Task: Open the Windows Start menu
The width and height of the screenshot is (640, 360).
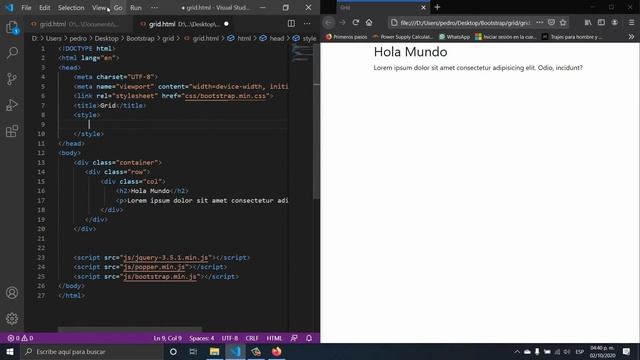Action: tap(10, 351)
